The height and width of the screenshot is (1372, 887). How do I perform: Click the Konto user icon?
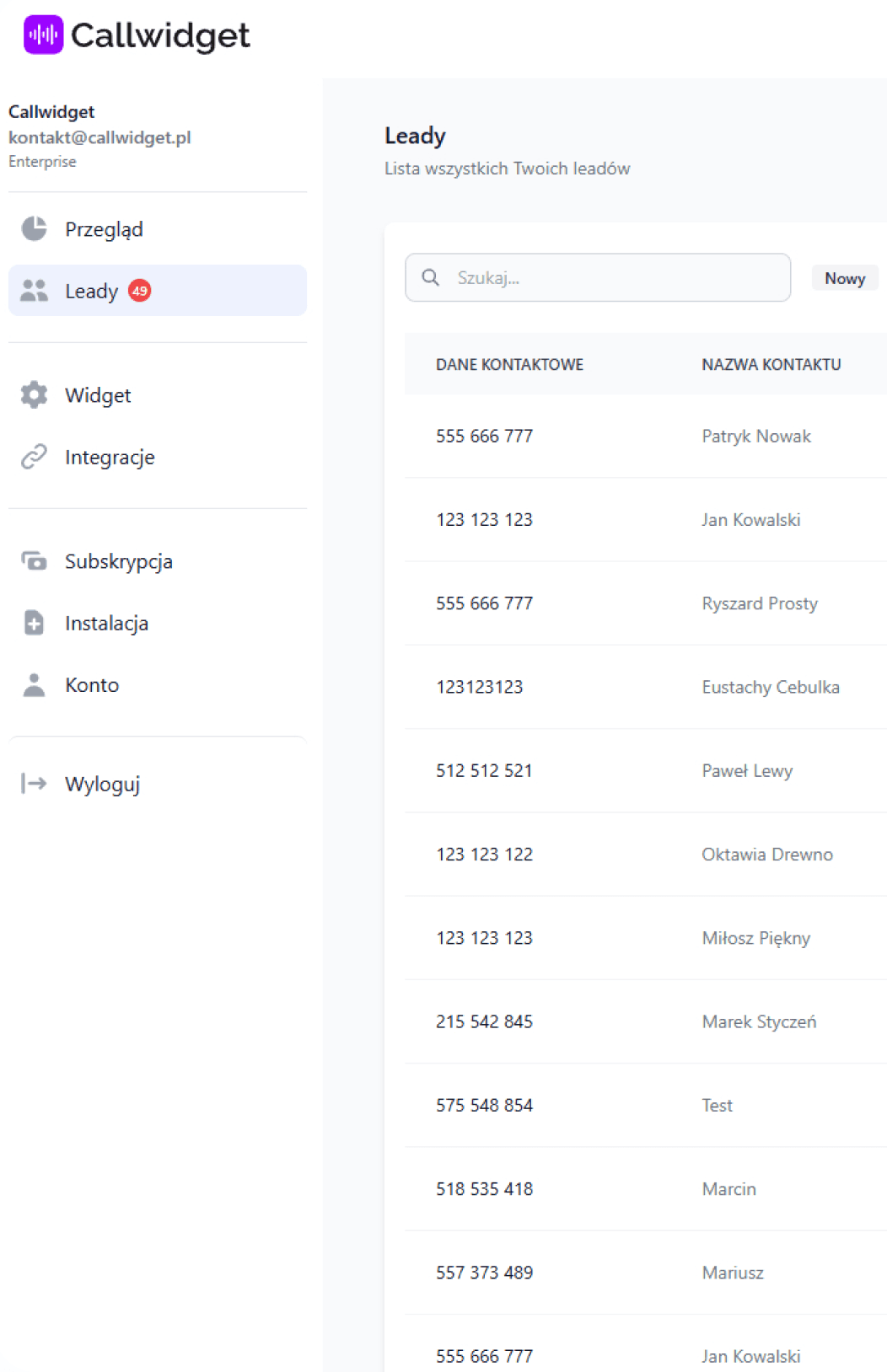pos(34,684)
